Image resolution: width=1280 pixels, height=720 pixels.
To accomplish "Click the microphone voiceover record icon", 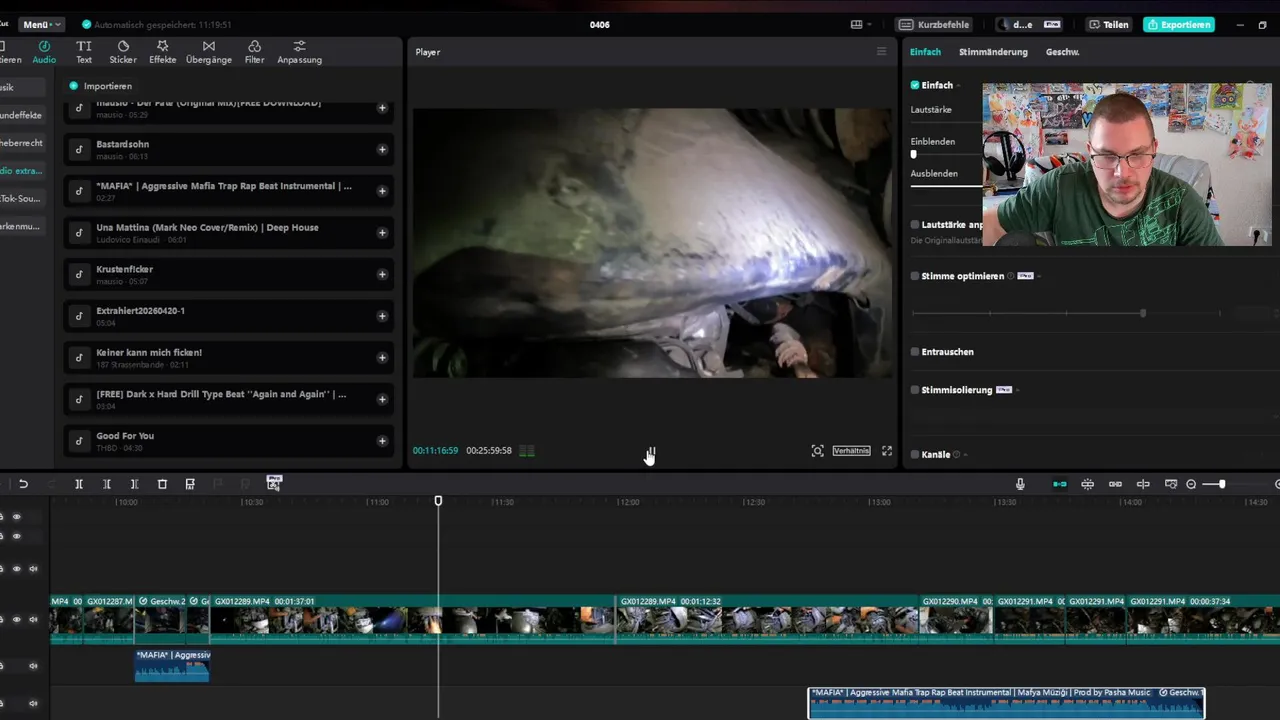I will 1020,484.
